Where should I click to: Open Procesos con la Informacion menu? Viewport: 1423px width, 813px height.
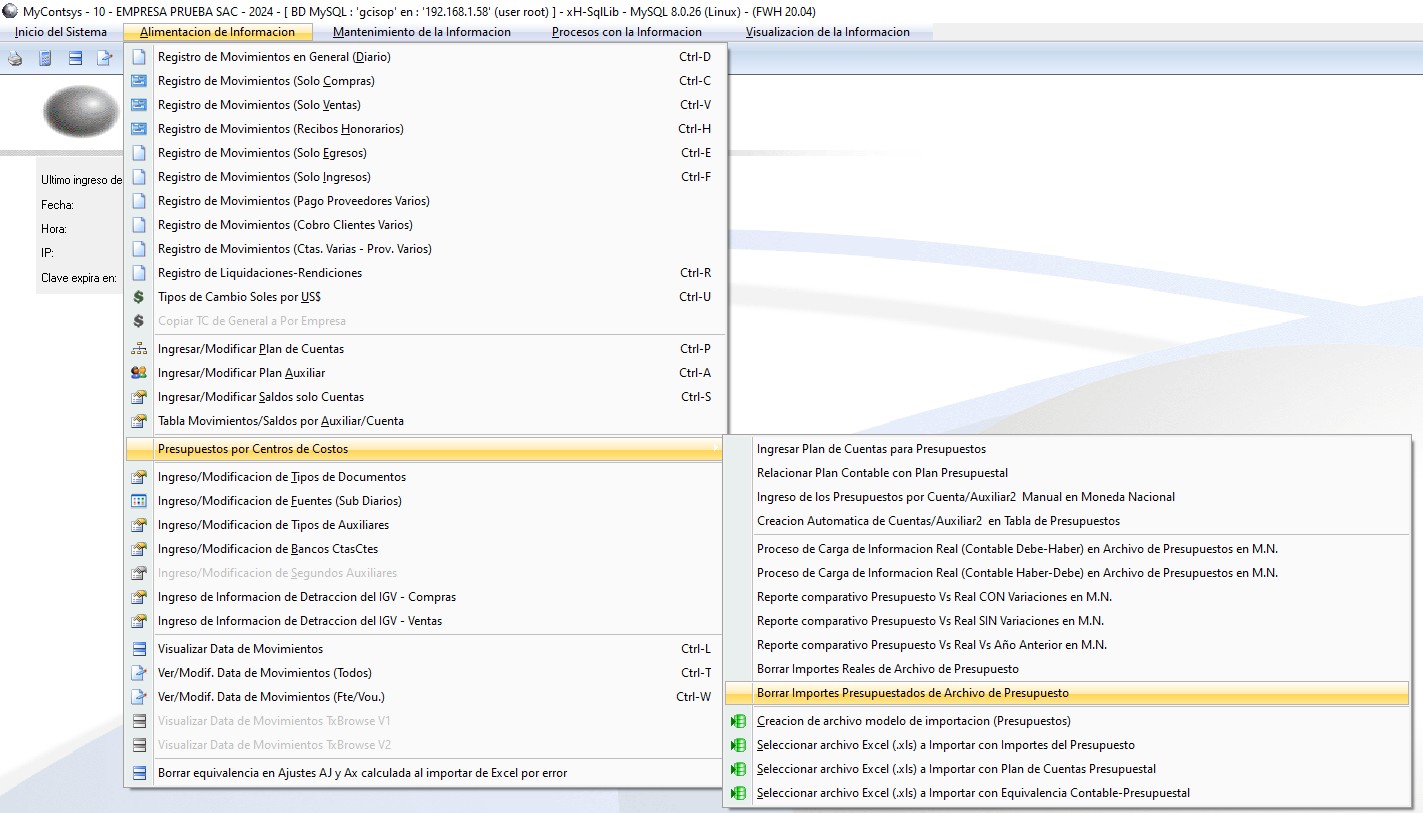click(627, 32)
